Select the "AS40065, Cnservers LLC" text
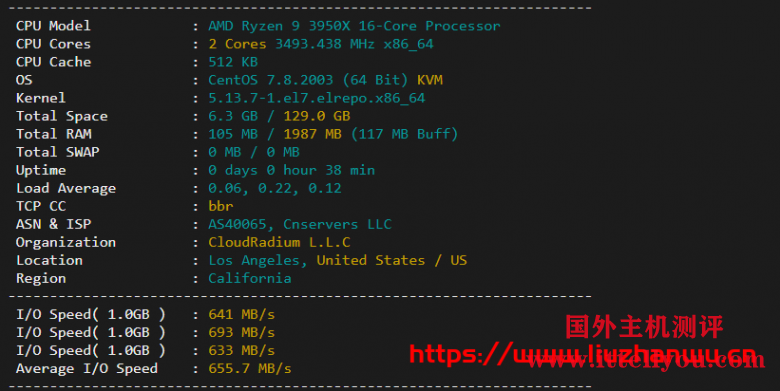 300,224
